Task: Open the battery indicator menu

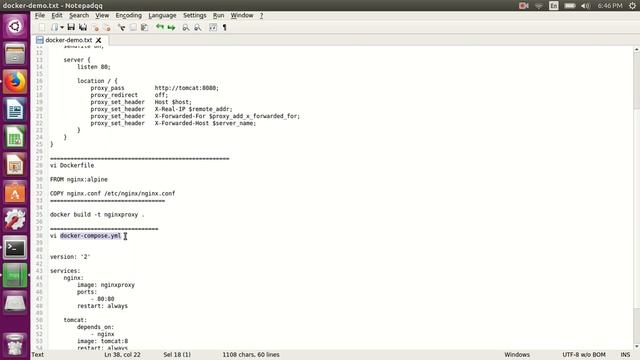Action: pos(570,5)
